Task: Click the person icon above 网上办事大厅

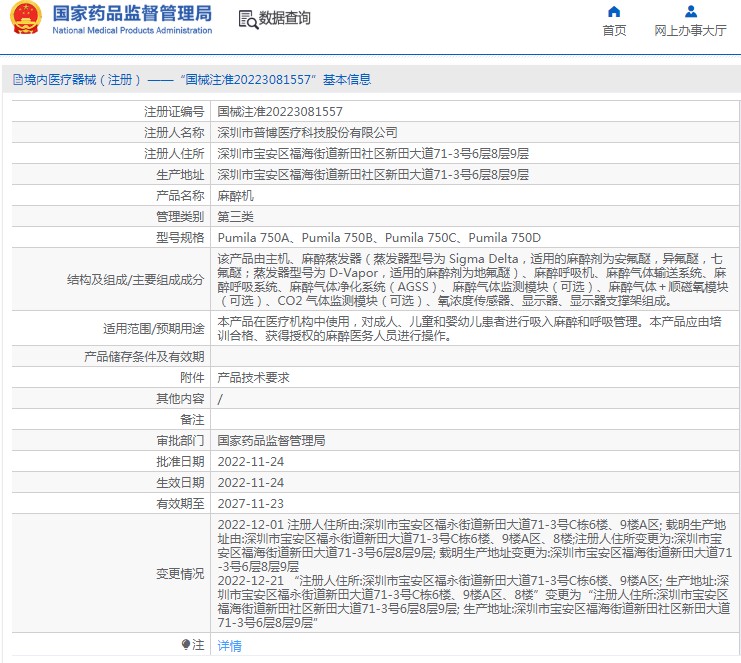Action: [x=690, y=12]
